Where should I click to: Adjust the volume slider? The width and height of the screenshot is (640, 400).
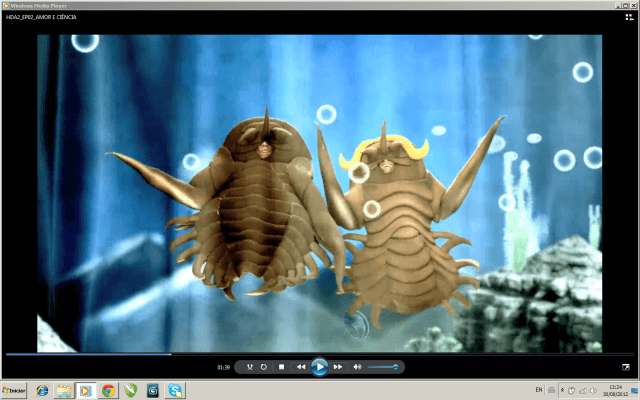point(383,367)
